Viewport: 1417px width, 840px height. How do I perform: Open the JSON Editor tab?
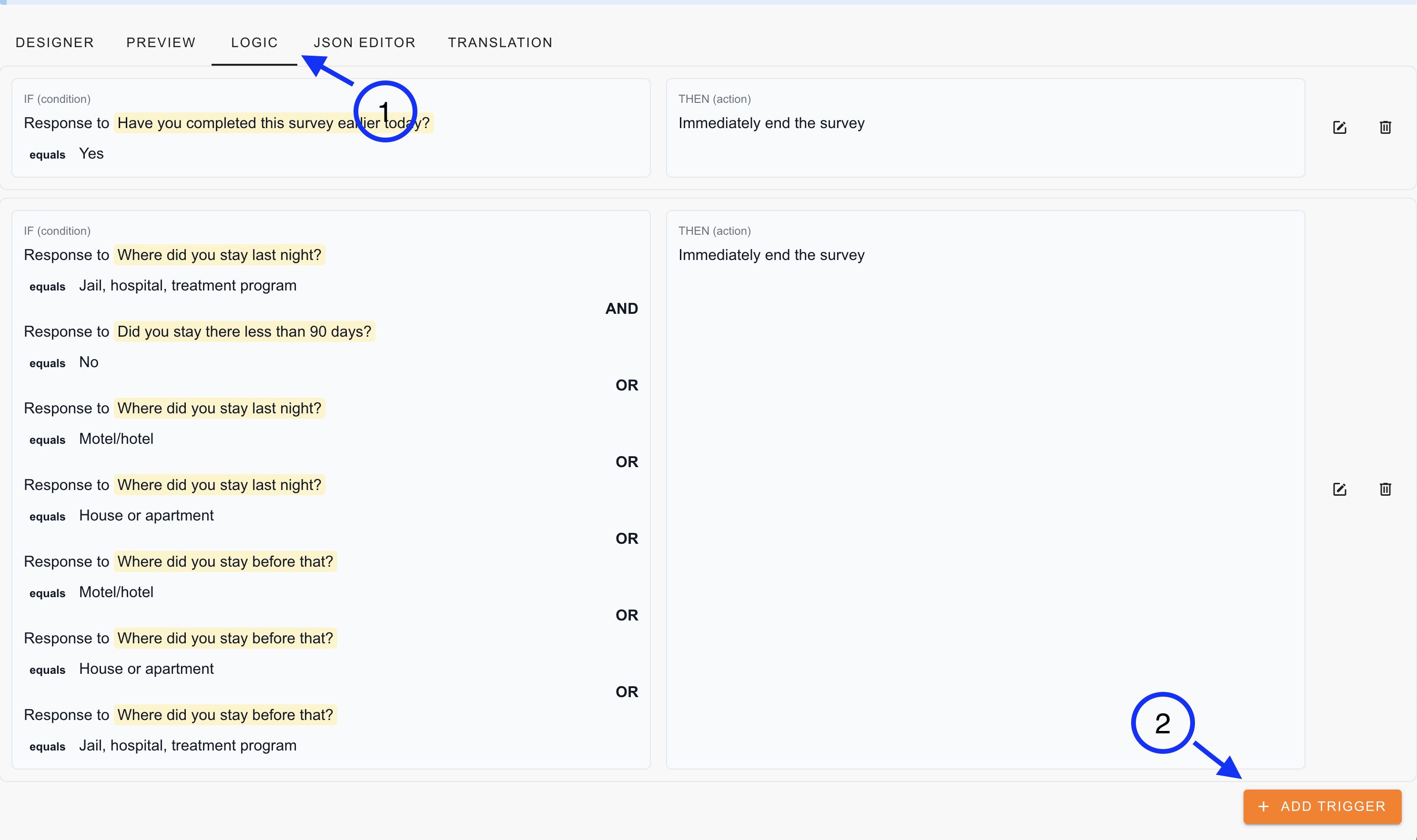(x=364, y=42)
